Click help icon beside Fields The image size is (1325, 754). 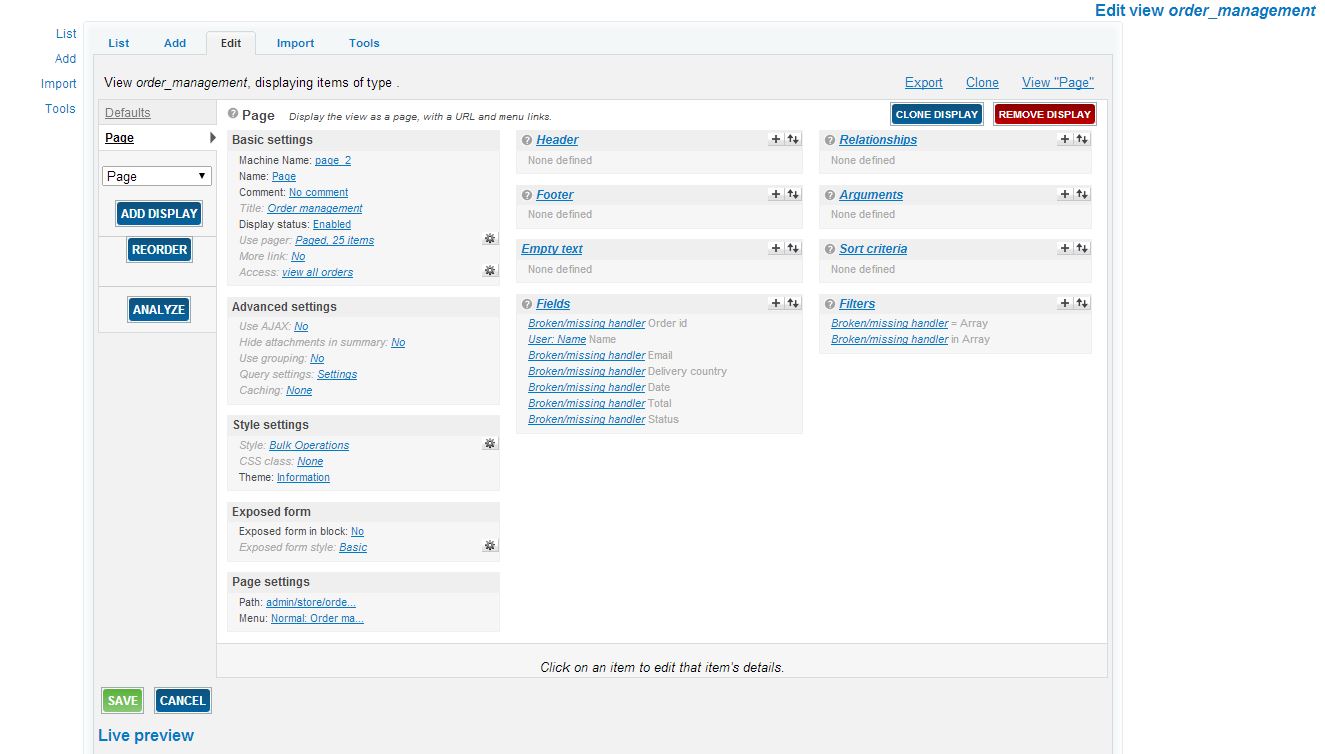[527, 304]
